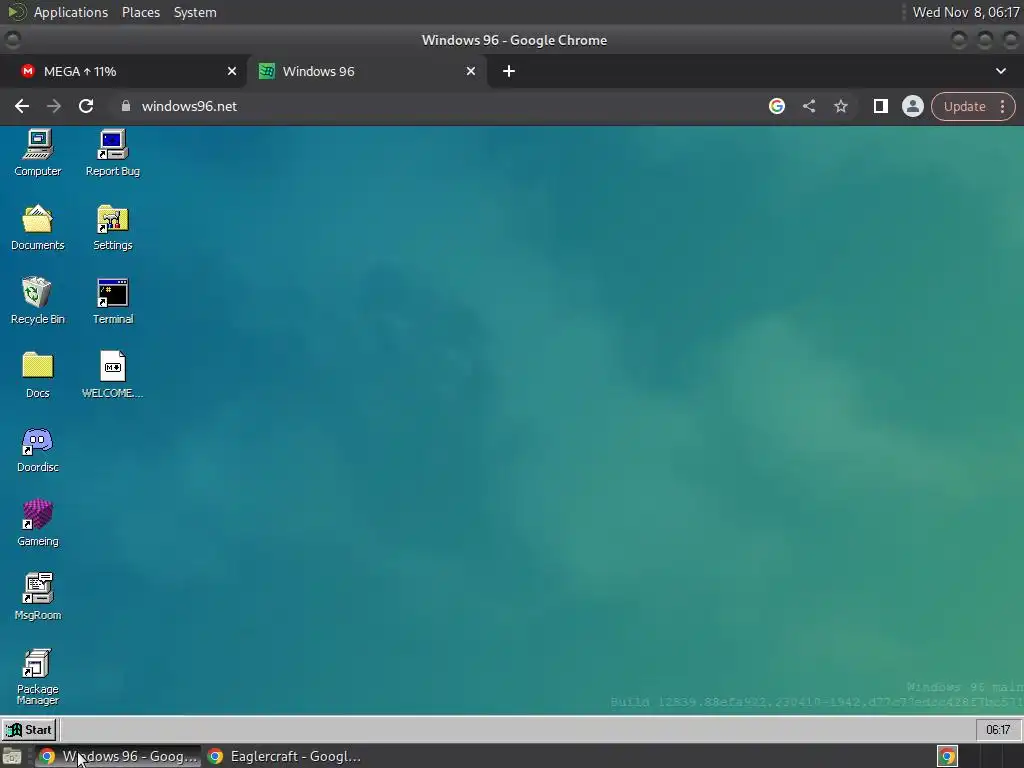Expand the tab search chevron
The image size is (1024, 768).
coord(1000,71)
